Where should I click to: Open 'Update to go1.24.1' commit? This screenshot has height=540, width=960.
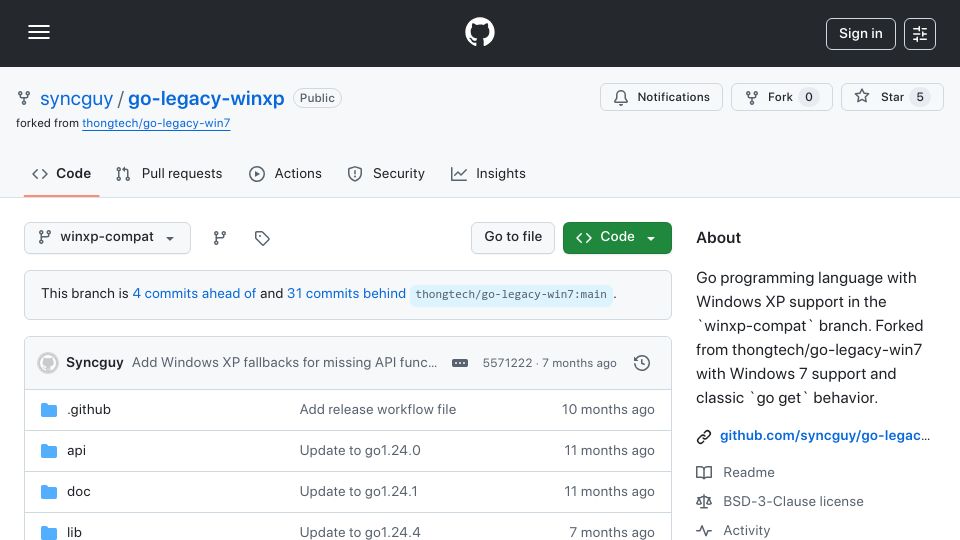[x=359, y=492]
